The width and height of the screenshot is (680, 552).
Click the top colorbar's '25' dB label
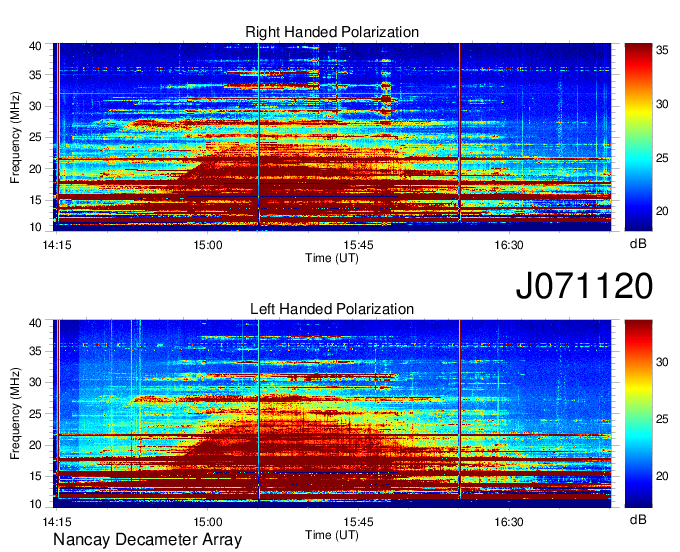click(662, 158)
